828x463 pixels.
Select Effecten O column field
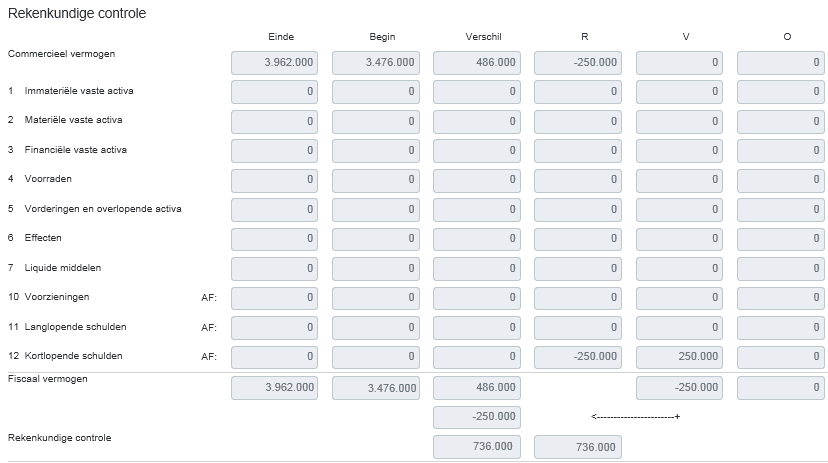tap(781, 239)
